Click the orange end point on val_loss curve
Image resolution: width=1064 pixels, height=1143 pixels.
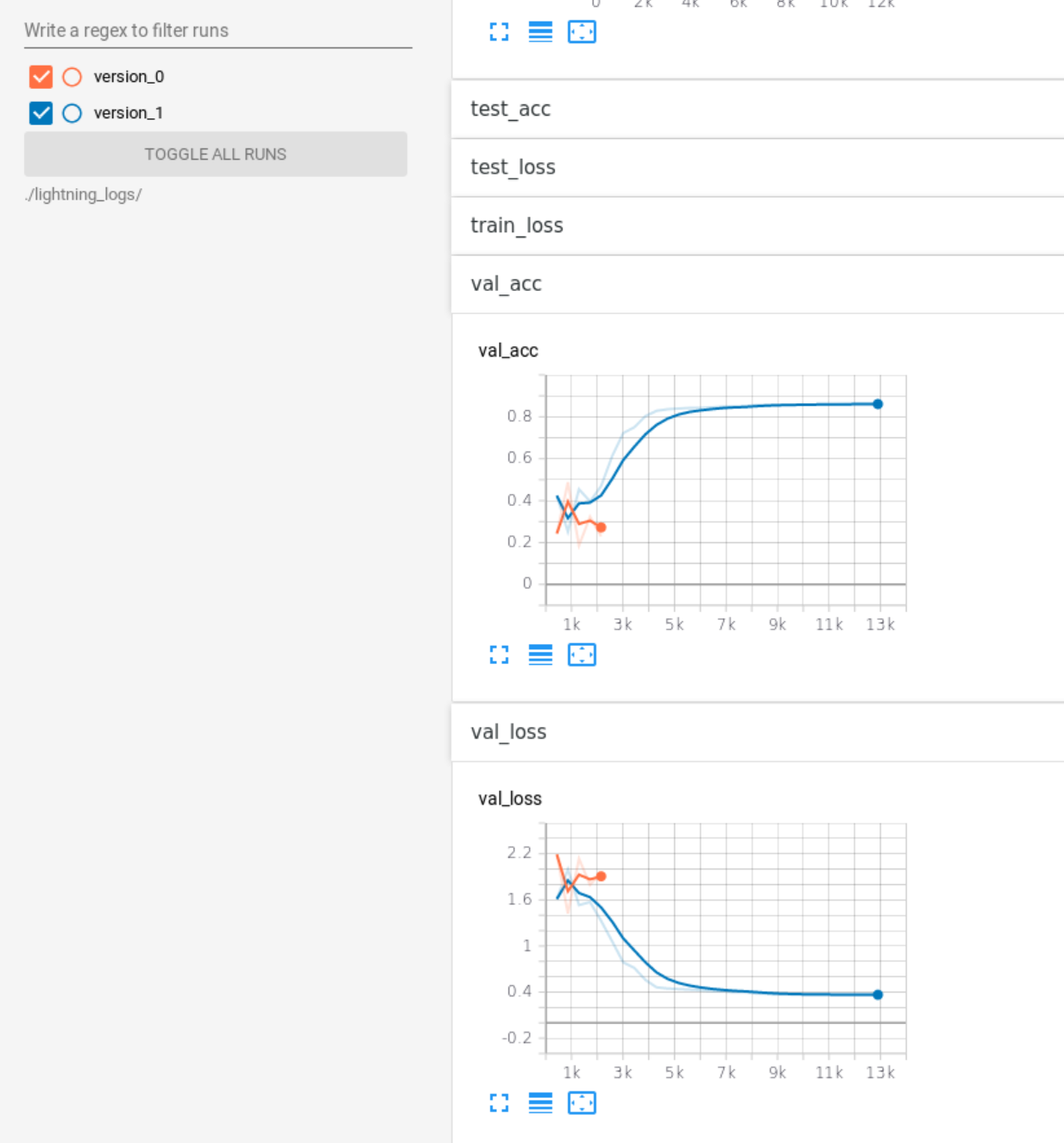click(x=601, y=876)
